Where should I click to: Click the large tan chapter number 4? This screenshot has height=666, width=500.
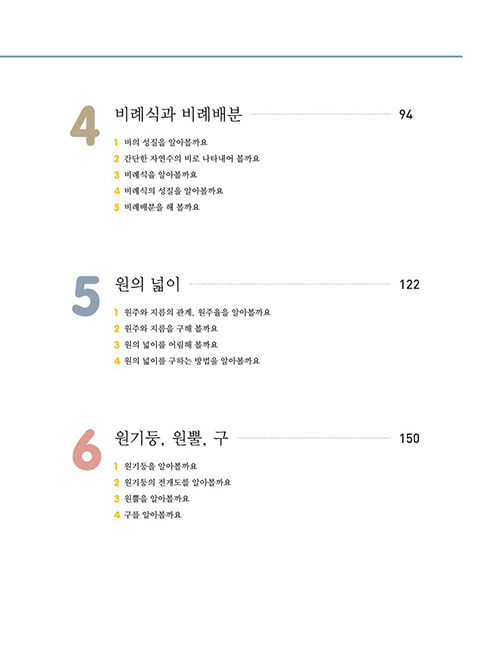click(x=85, y=126)
